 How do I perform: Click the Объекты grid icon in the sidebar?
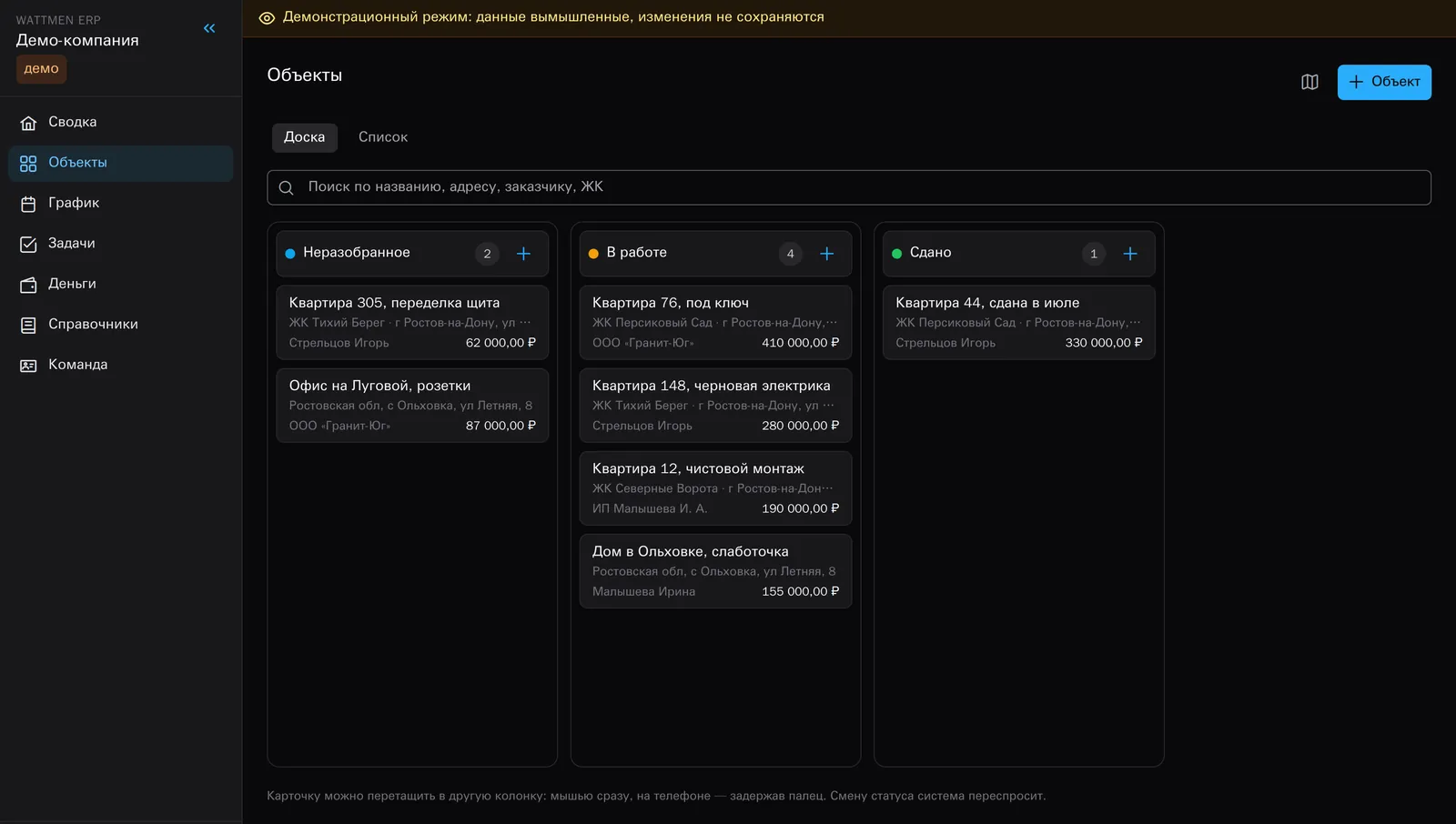(29, 163)
